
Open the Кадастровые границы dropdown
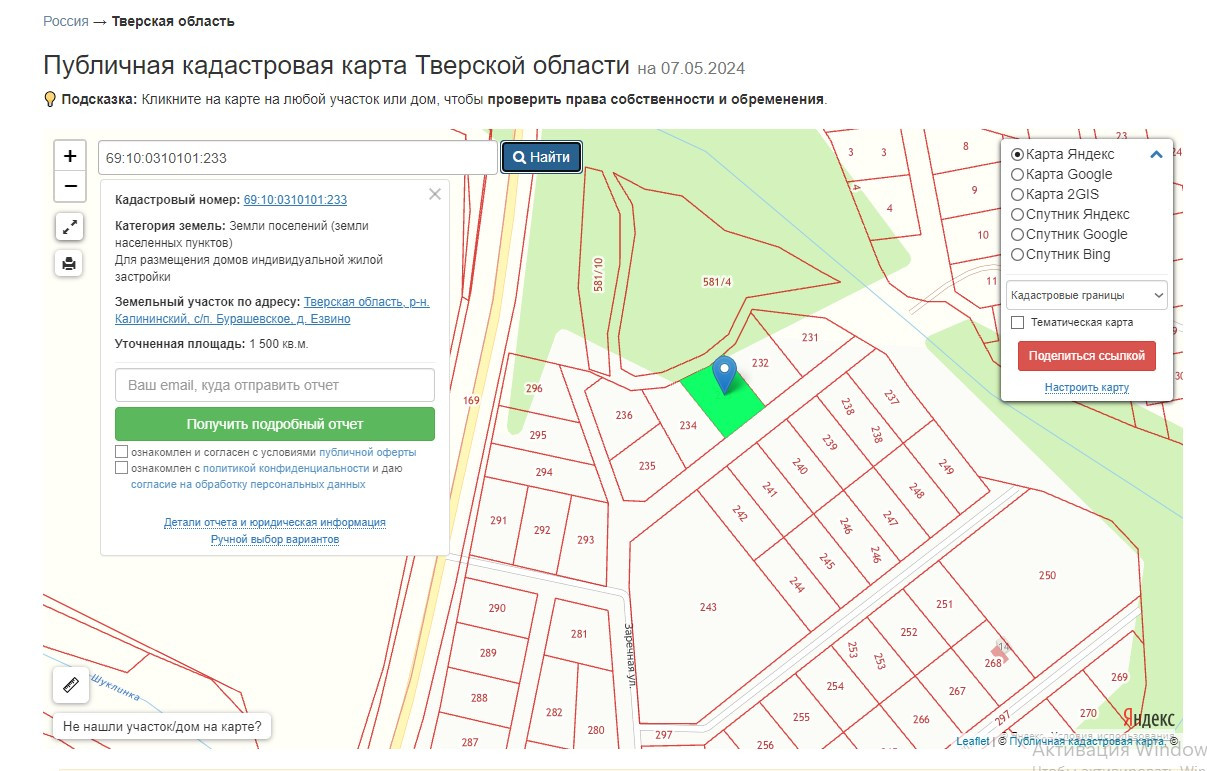coord(1086,295)
